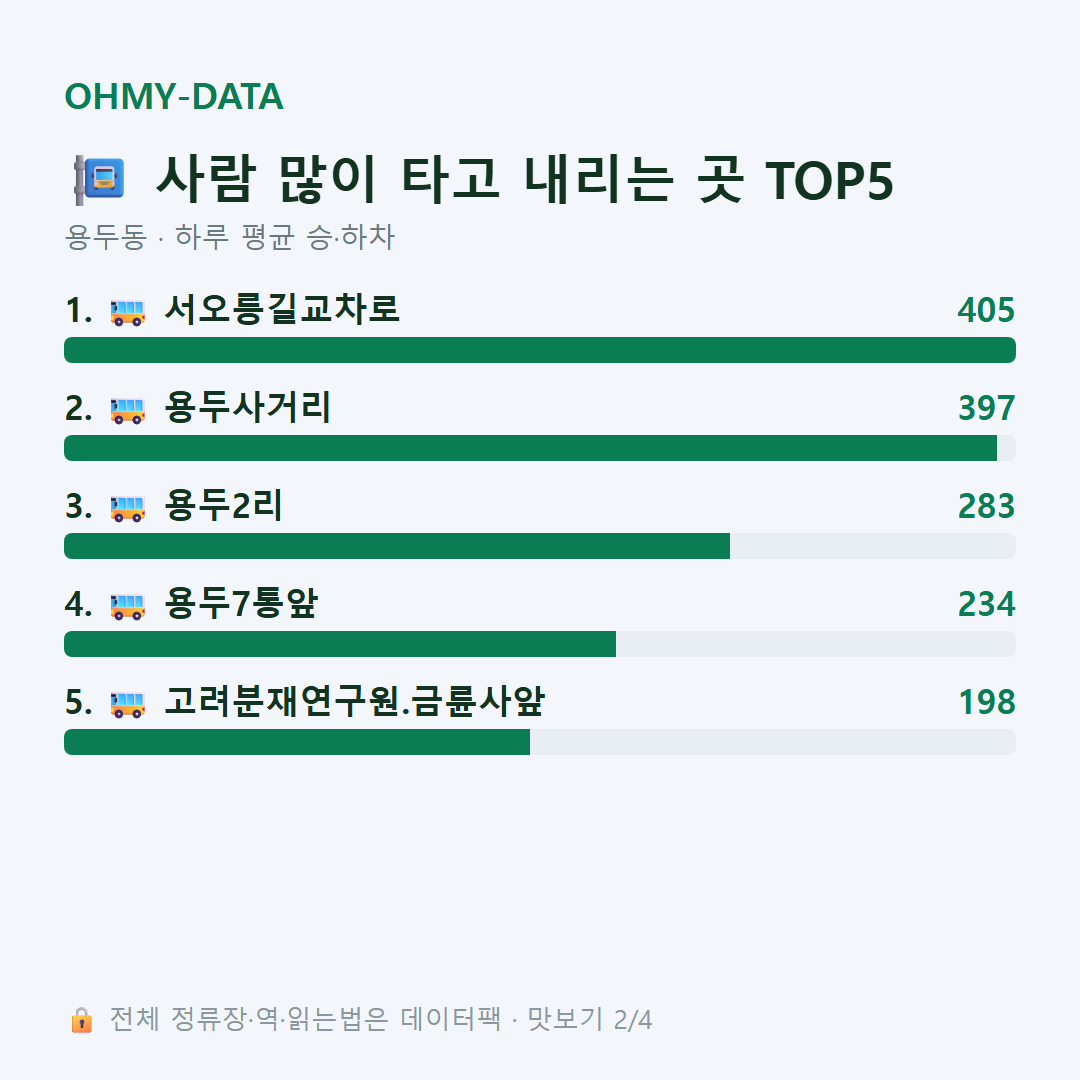Click the 198 progress bar for rank five
The image size is (1080, 1080).
[x=540, y=742]
